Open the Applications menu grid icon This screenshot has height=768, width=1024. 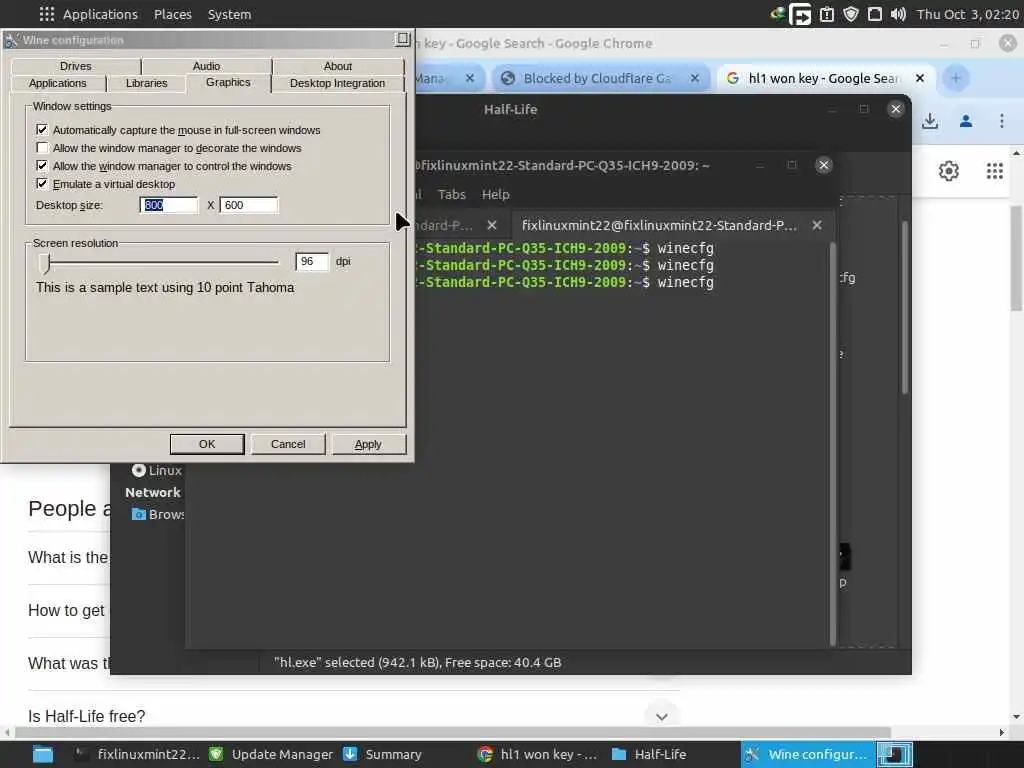46,14
